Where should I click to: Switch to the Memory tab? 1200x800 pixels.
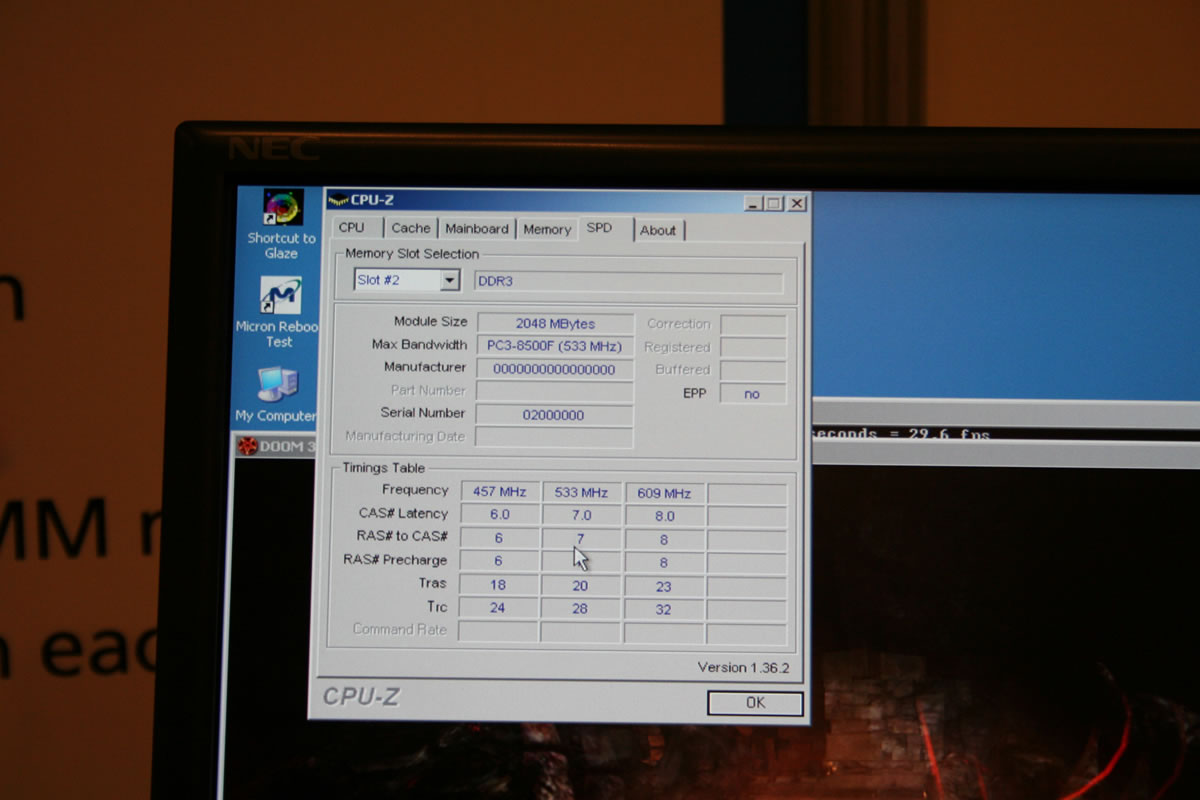[x=547, y=229]
